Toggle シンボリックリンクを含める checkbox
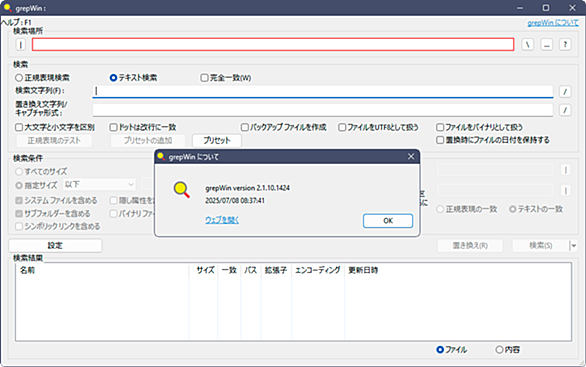The width and height of the screenshot is (586, 367). pos(58,226)
